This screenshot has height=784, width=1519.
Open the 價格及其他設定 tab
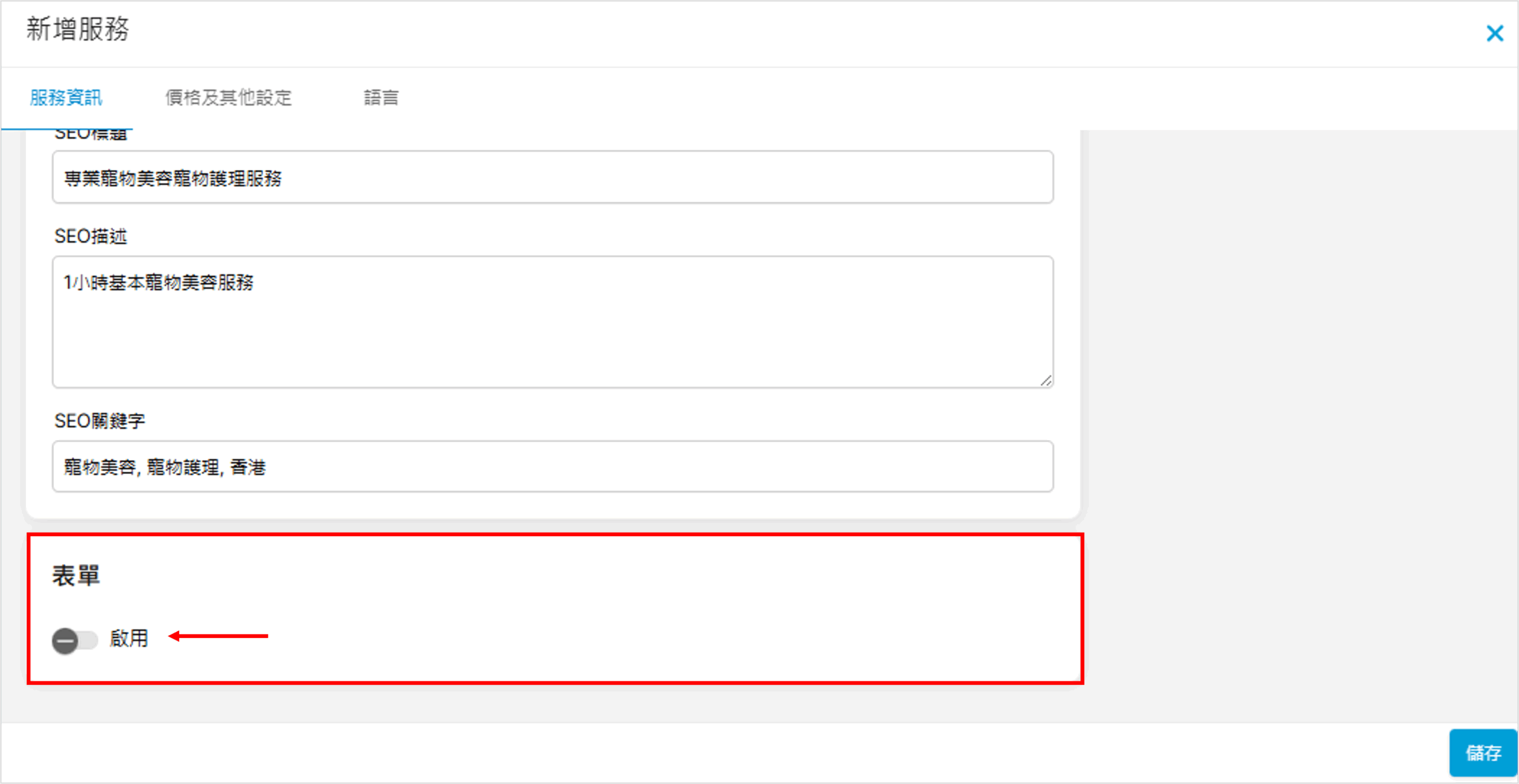(228, 97)
